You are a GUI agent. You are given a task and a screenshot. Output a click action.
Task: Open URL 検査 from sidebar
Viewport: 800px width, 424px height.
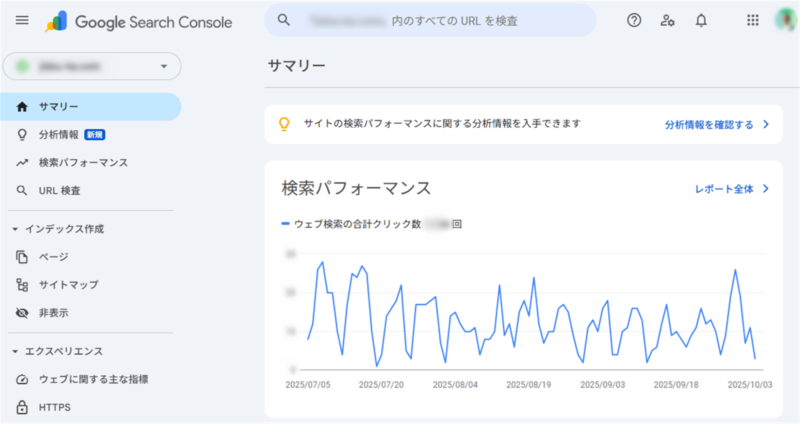pos(59,190)
